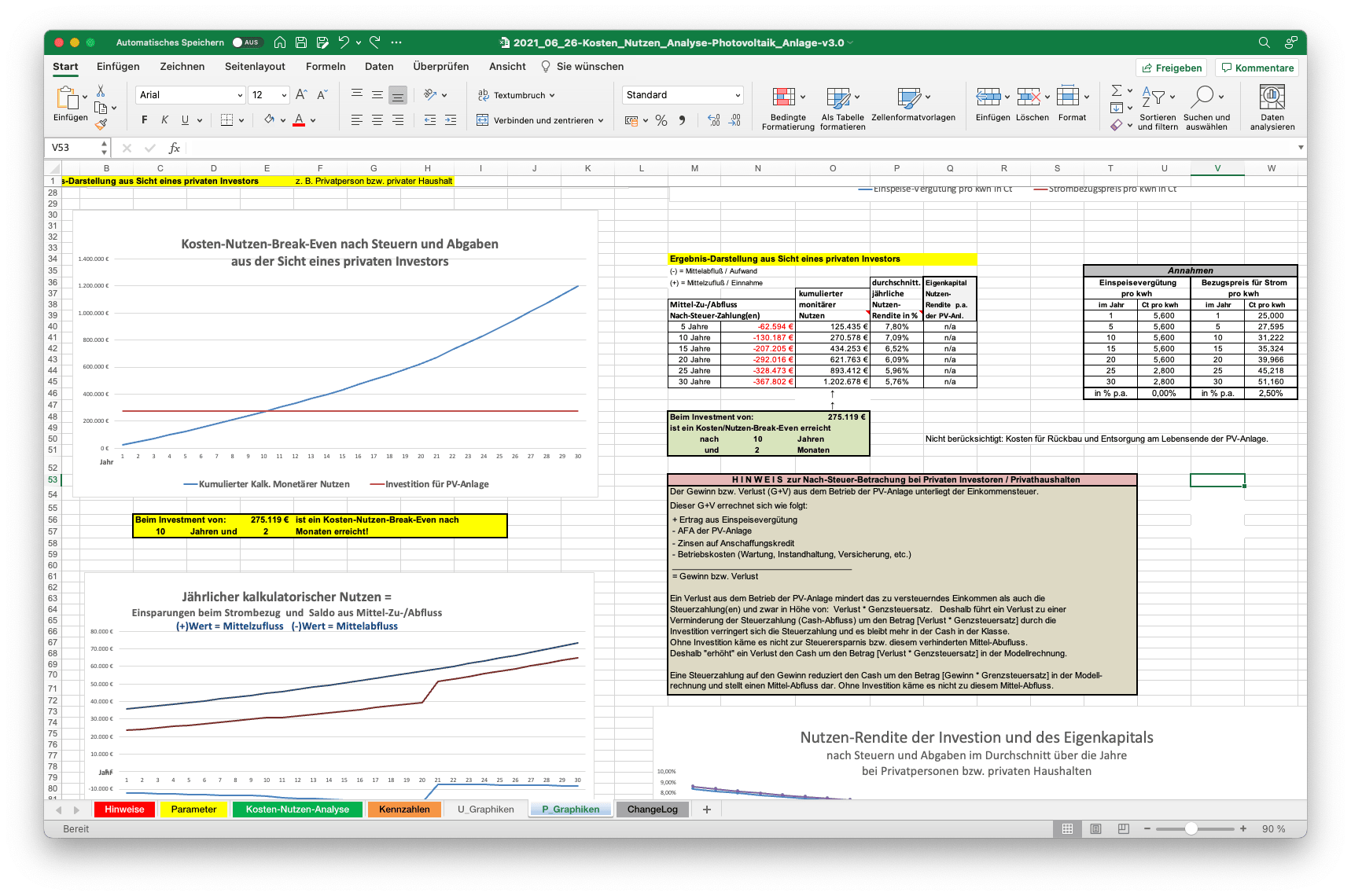The height and width of the screenshot is (896, 1351).
Task: Click the zoom slider handle
Action: click(x=1191, y=829)
